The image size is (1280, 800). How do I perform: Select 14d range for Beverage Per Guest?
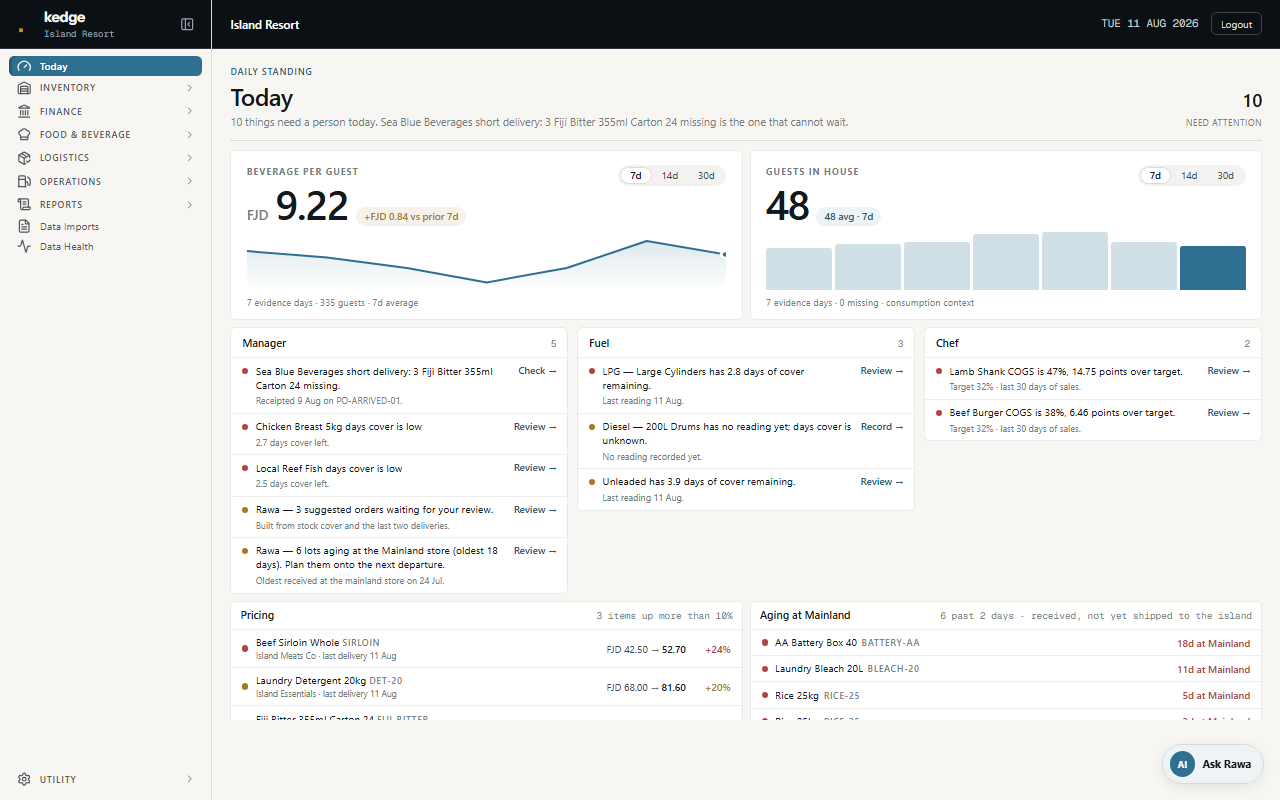(670, 176)
